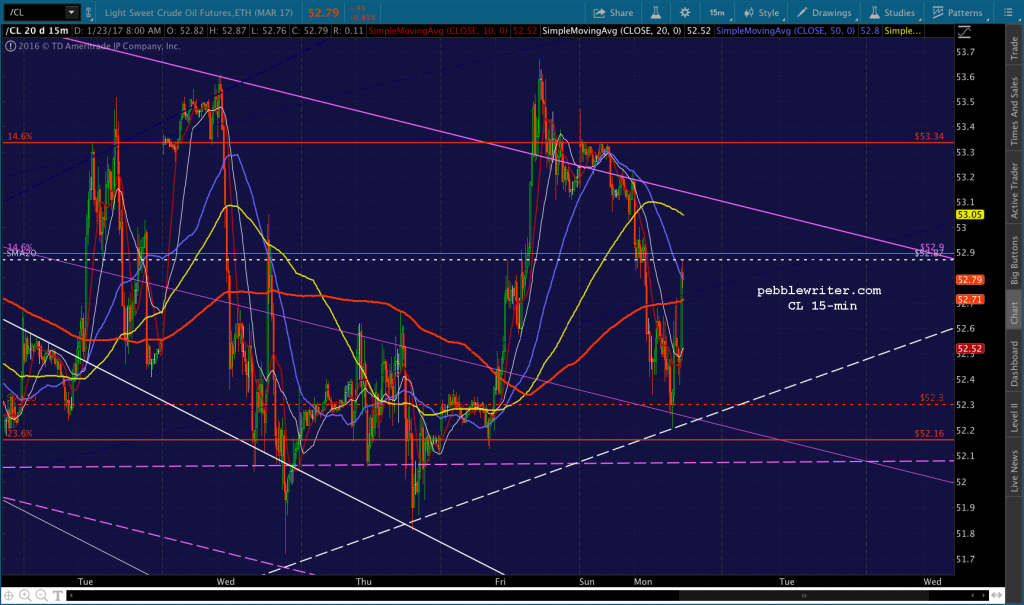The width and height of the screenshot is (1024, 605).
Task: Click the horizontal scrollbar thumb
Action: [805, 595]
